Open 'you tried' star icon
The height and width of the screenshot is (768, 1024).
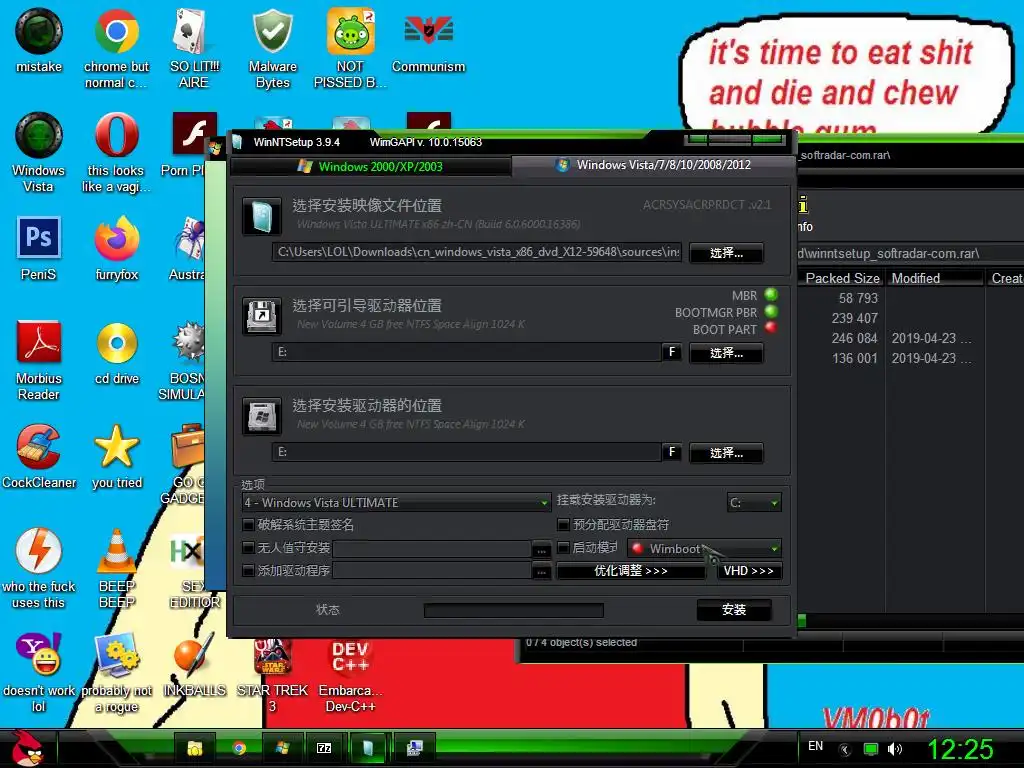[116, 456]
